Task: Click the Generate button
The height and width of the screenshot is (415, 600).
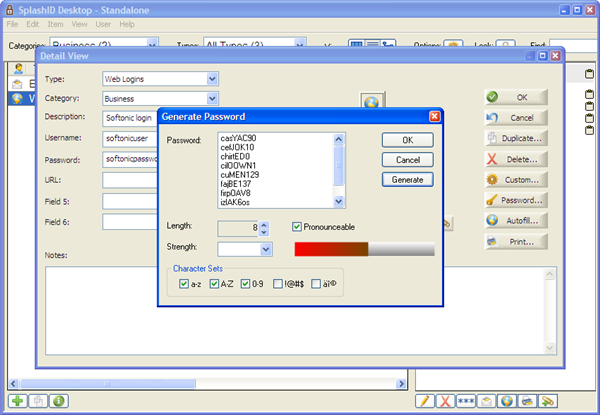Action: tap(406, 180)
